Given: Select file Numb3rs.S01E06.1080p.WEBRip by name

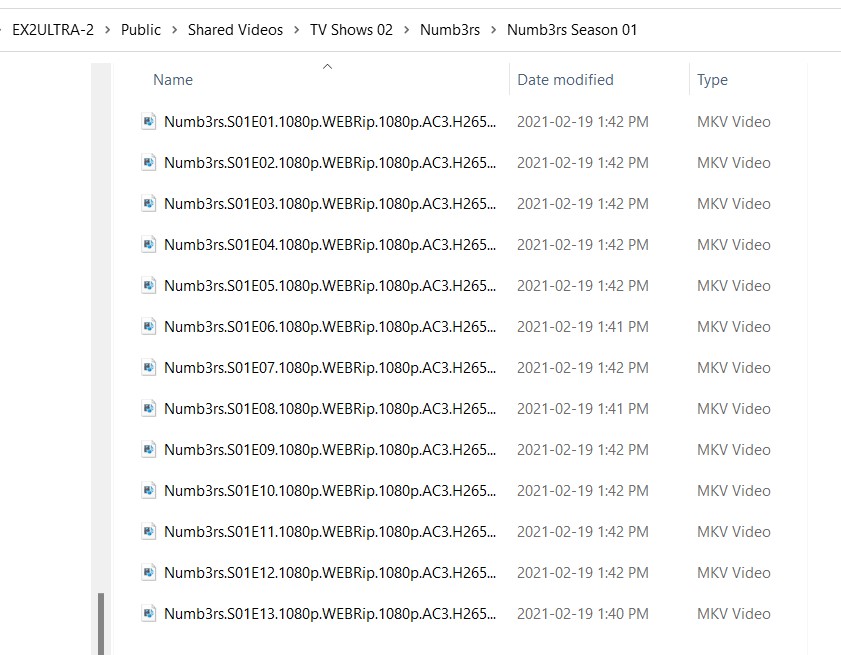Looking at the screenshot, I should tap(330, 327).
